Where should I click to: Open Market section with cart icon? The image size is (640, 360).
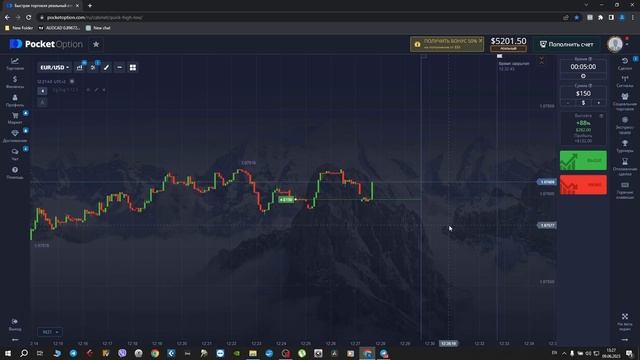pyautogui.click(x=15, y=118)
